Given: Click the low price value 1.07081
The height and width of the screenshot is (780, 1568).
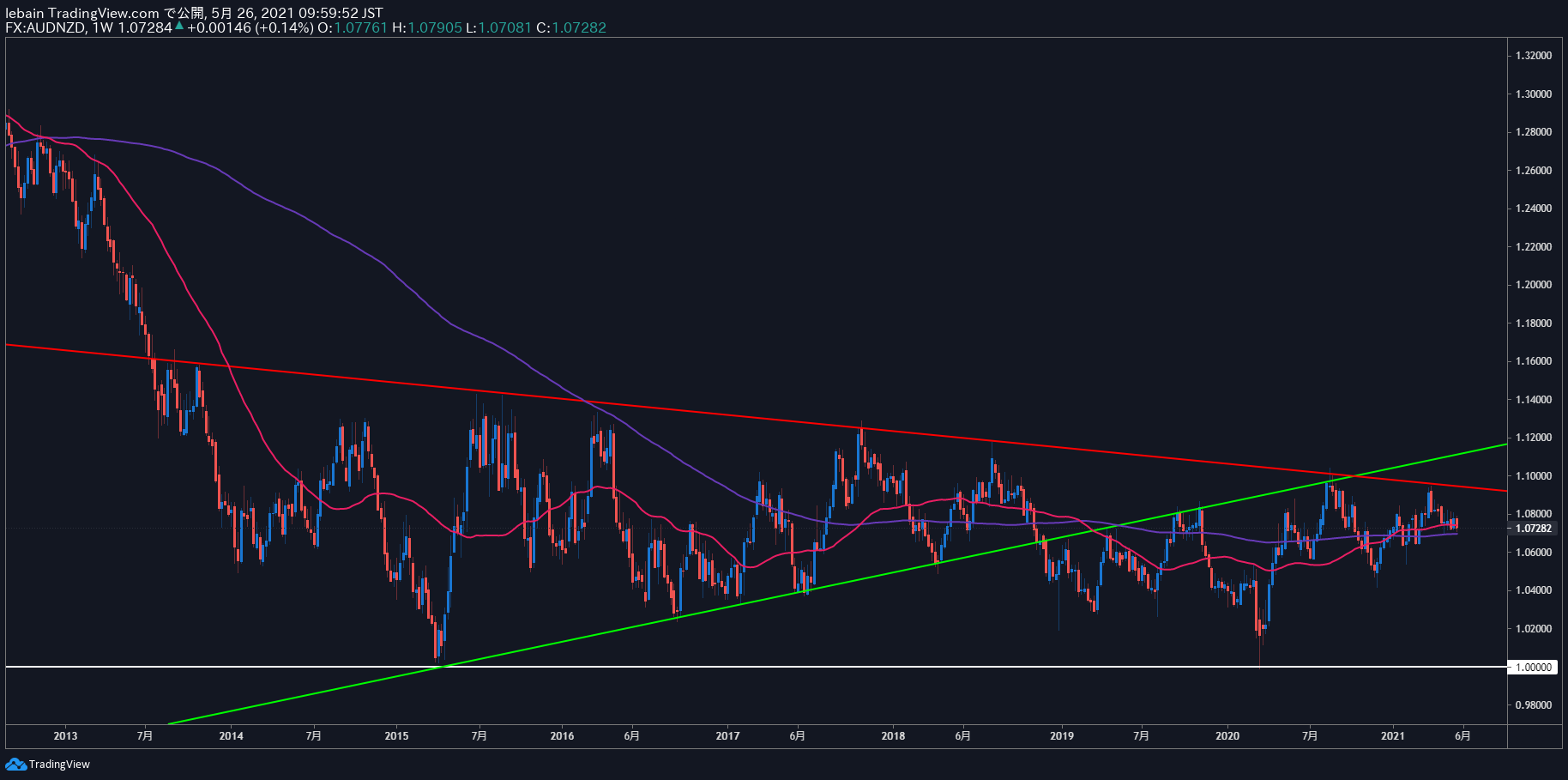Looking at the screenshot, I should point(504,27).
